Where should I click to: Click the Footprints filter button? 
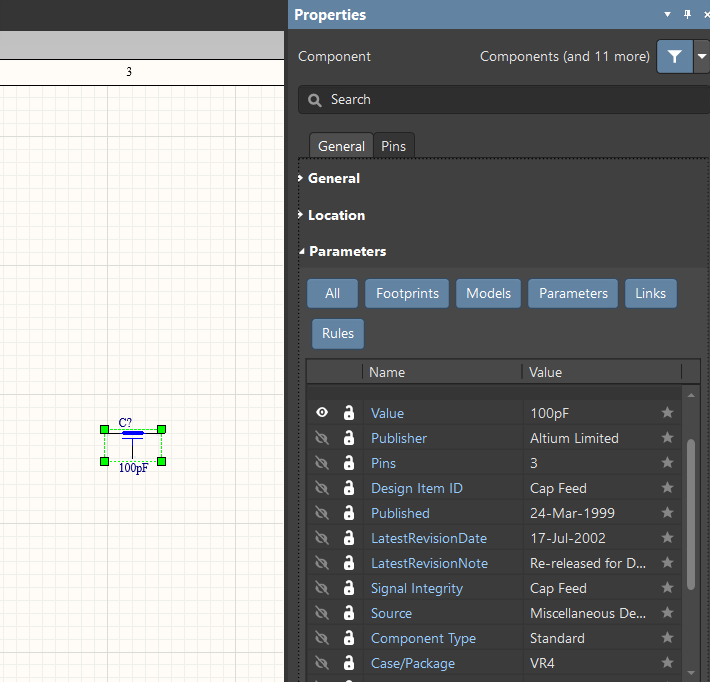pyautogui.click(x=407, y=293)
